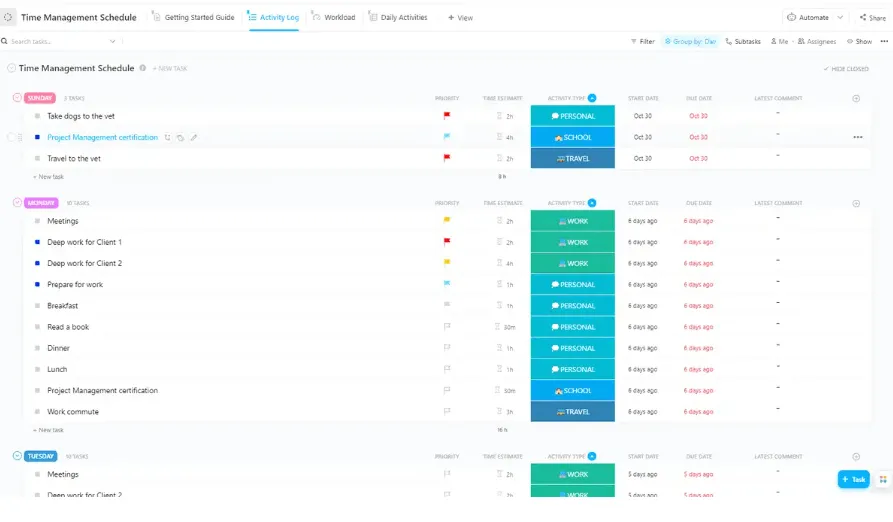Click the Filter option in the toolbar

point(642,41)
